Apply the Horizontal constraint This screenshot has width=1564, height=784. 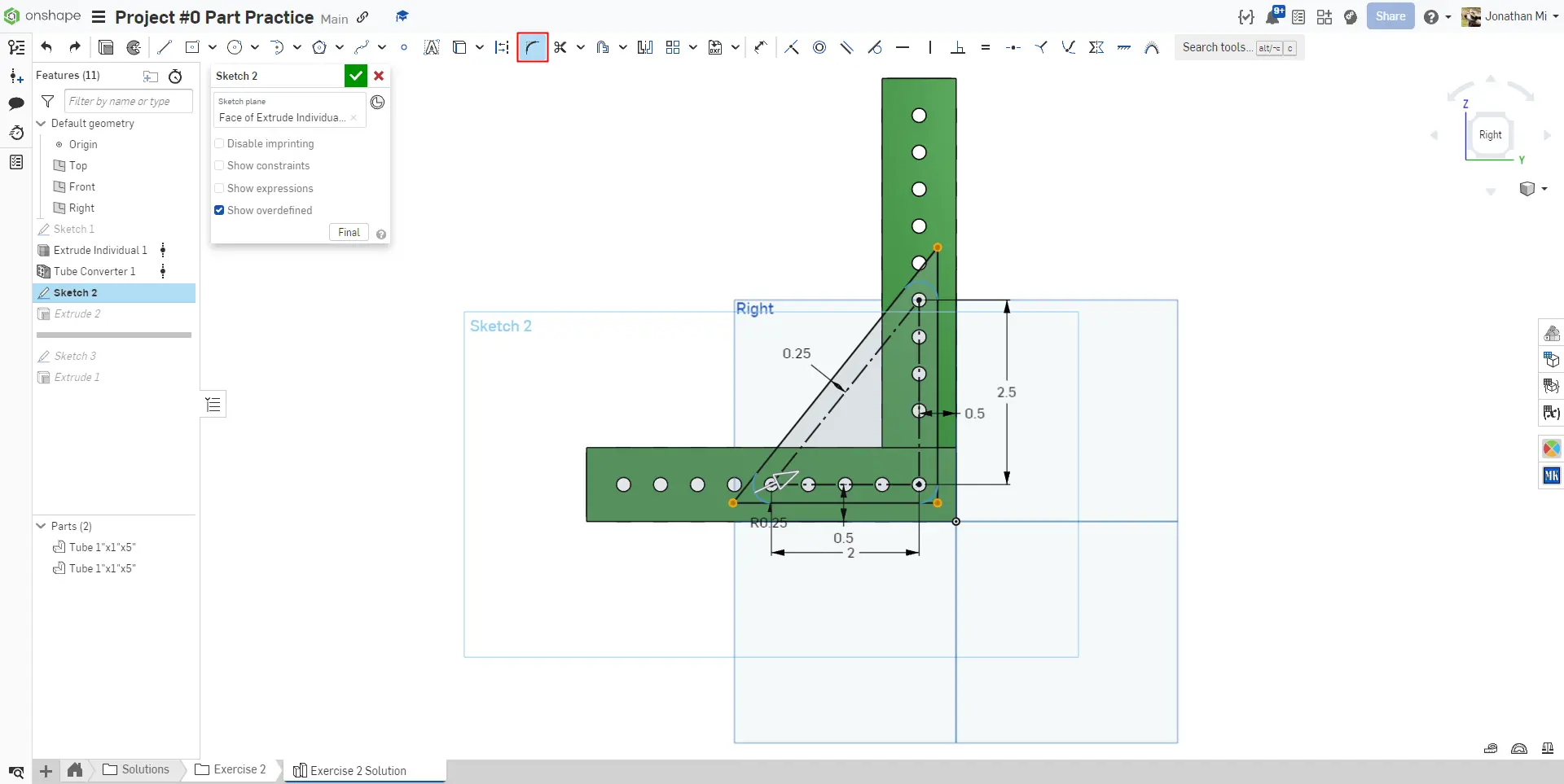[x=903, y=47]
